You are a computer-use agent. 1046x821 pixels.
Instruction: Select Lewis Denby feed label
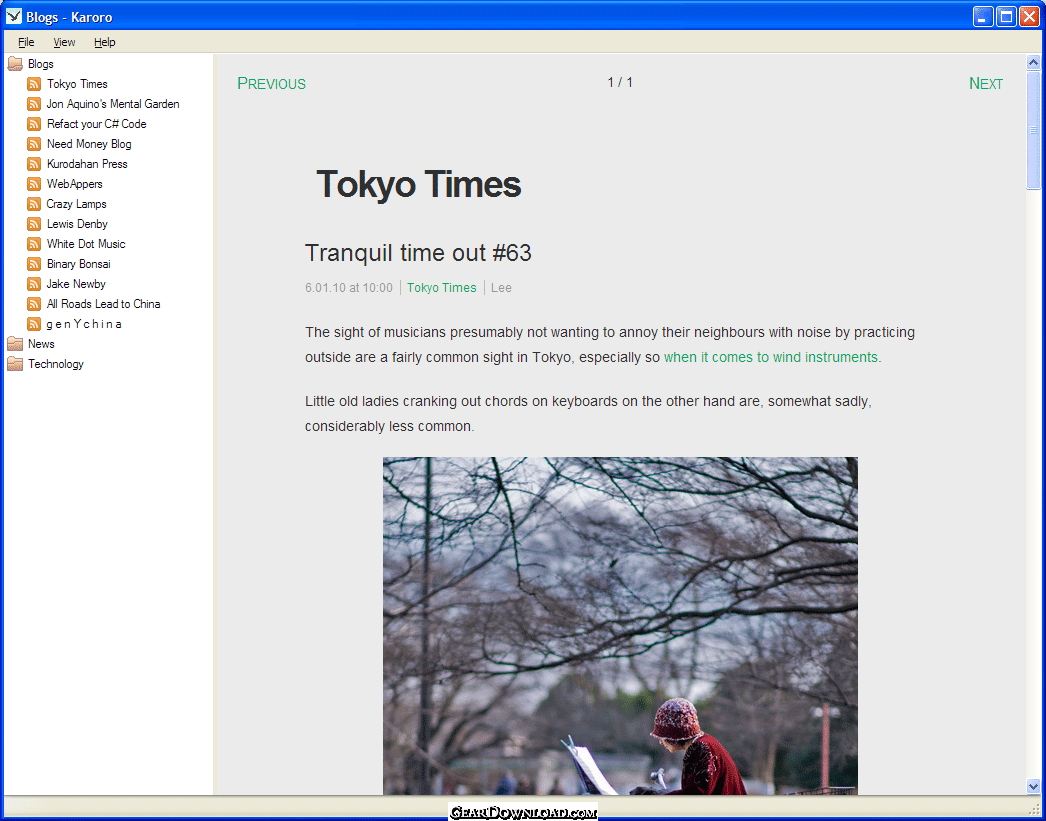(77, 224)
